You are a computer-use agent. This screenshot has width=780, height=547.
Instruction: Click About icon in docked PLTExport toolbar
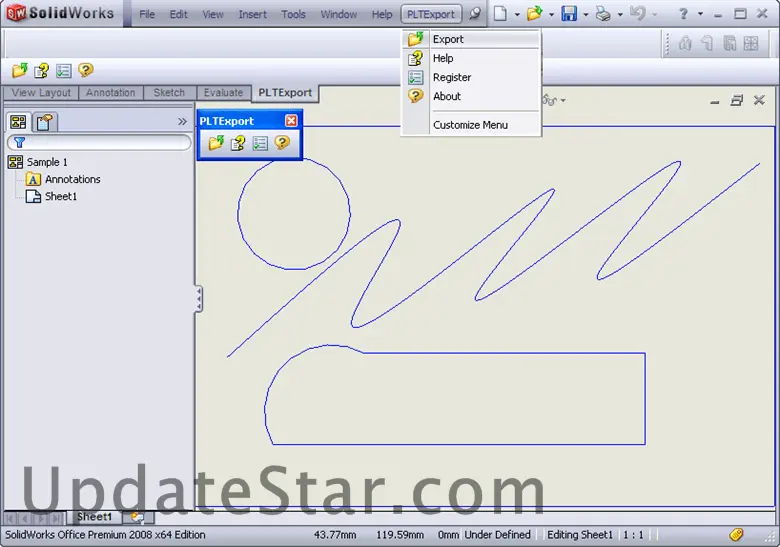point(86,70)
